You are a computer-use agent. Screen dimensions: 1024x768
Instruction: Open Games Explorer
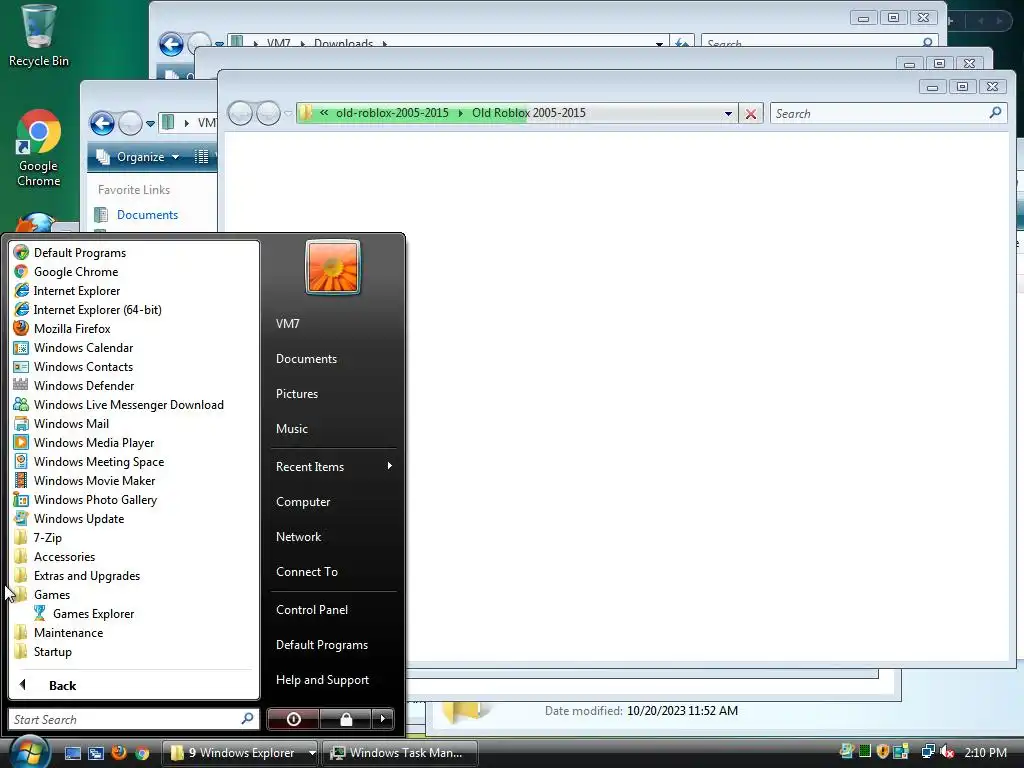93,613
